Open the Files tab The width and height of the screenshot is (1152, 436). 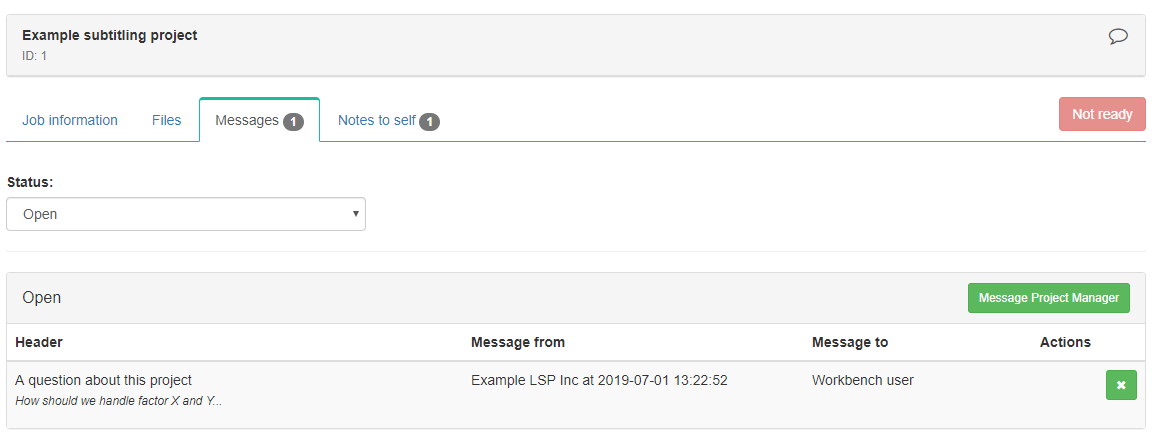[167, 120]
